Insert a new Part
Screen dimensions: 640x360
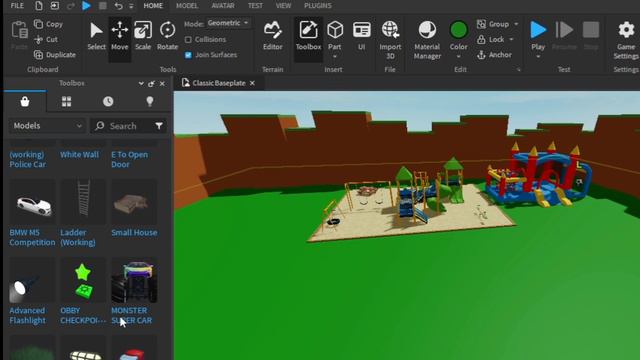coord(335,34)
